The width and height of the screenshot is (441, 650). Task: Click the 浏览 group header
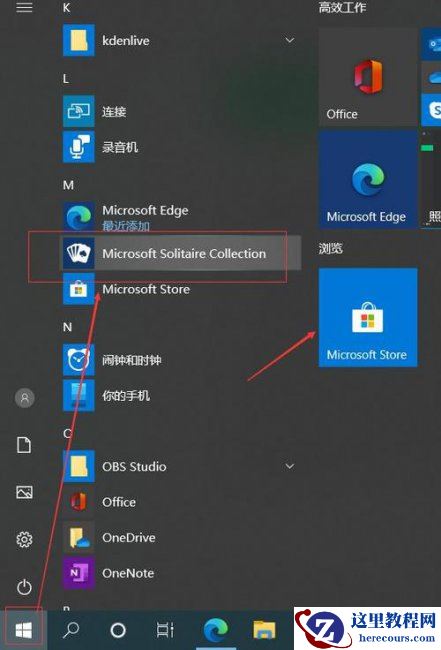tap(331, 248)
